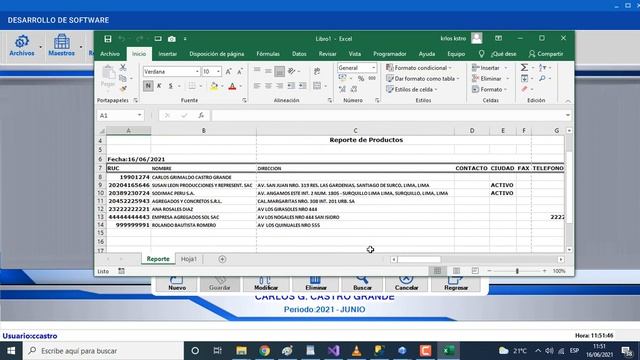Click Modificar button in background window
640x360 pixels.
pyautogui.click(x=266, y=284)
